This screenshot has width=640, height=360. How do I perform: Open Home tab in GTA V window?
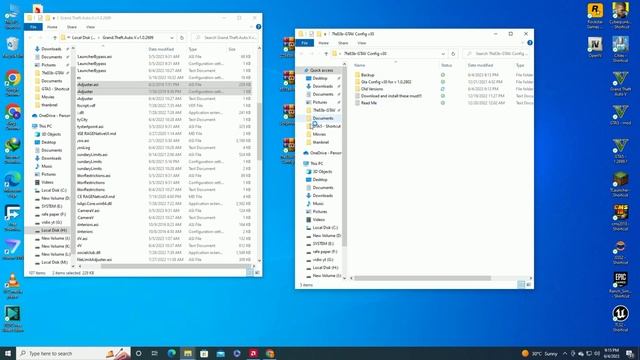tap(52, 27)
